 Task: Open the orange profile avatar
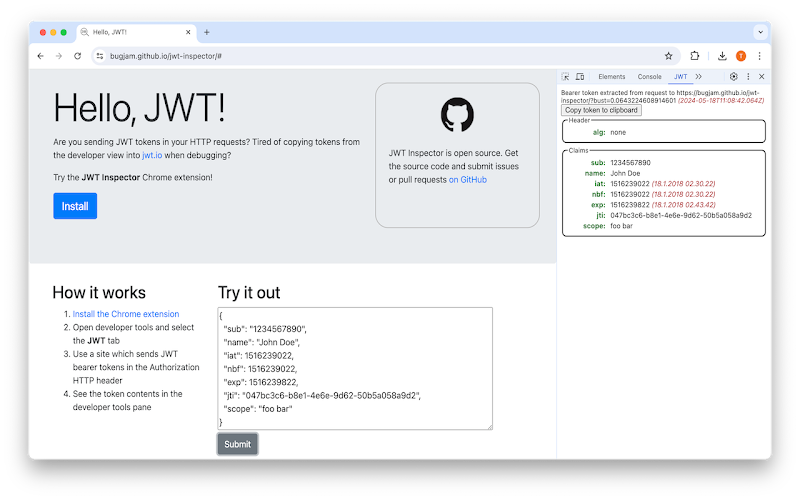[741, 56]
